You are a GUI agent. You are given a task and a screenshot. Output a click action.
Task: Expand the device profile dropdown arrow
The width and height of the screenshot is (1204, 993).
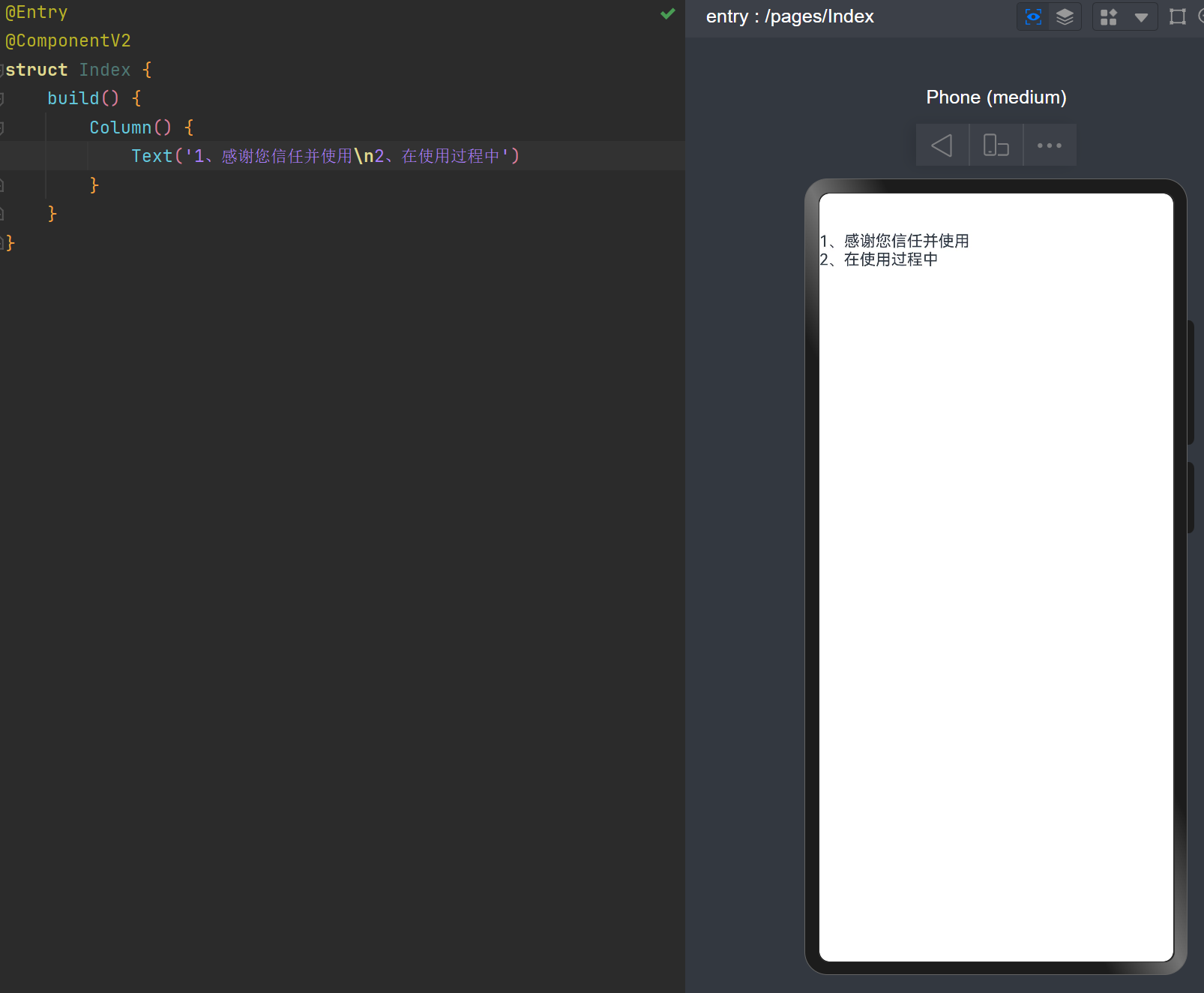(1141, 17)
